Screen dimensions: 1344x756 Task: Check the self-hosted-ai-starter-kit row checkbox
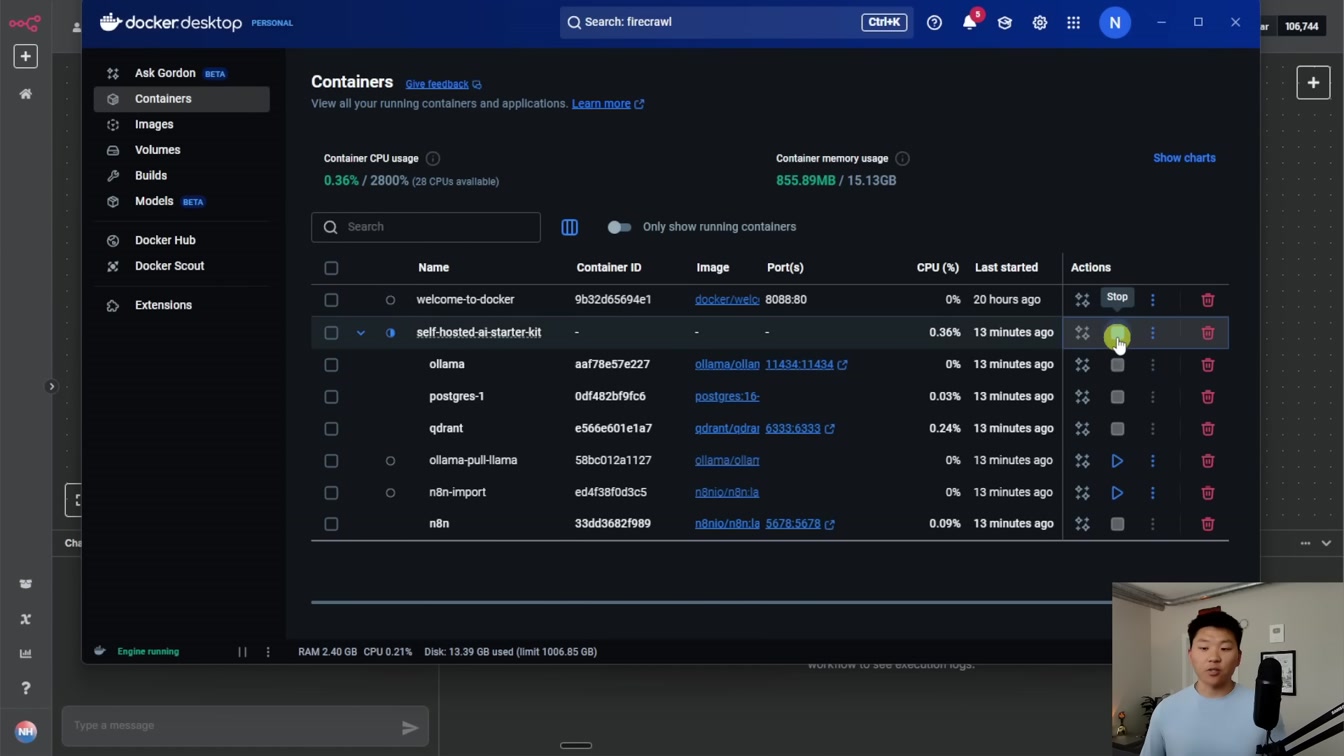(x=331, y=332)
